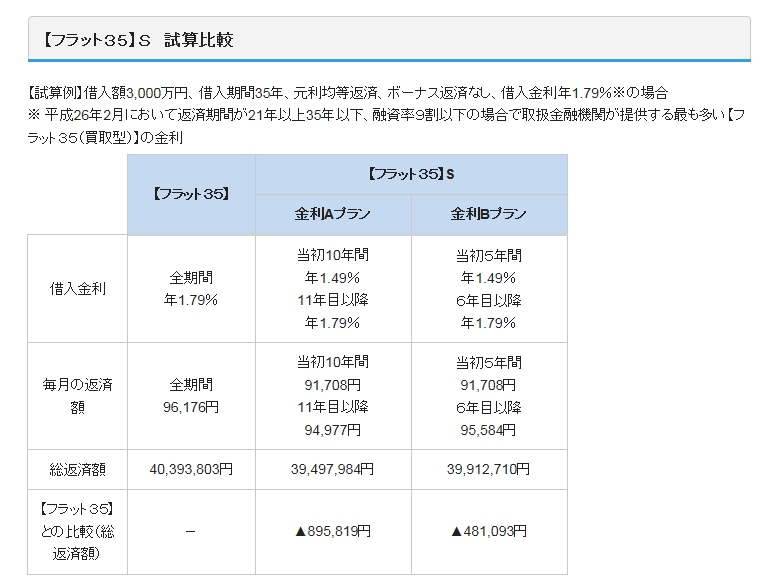This screenshot has width=781, height=587.
Task: Click the 39,912,710円 total for Plan B
Action: click(x=489, y=468)
